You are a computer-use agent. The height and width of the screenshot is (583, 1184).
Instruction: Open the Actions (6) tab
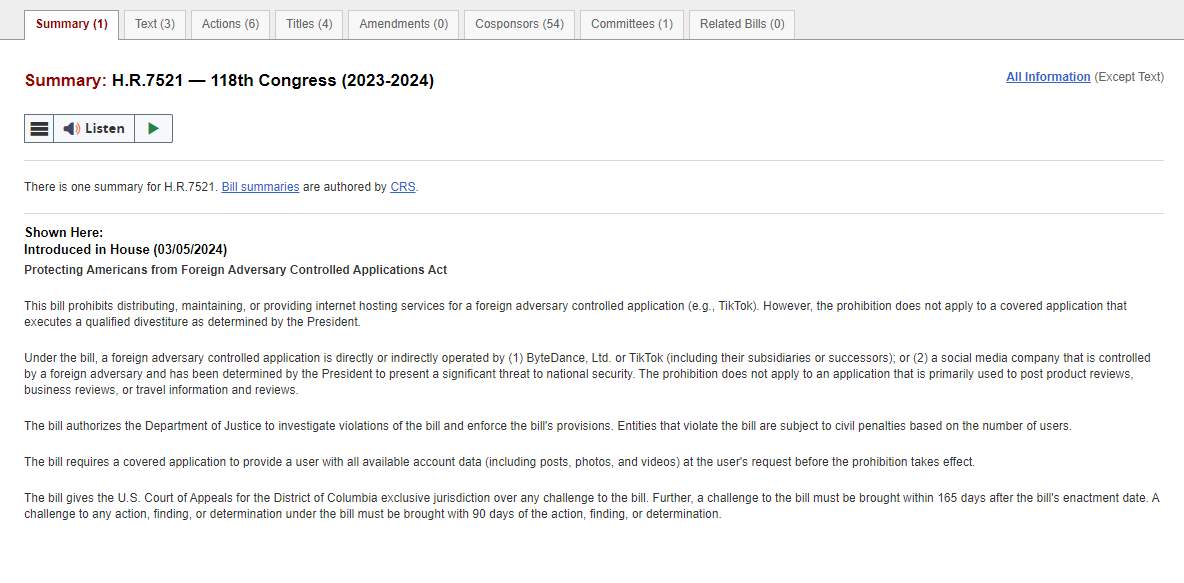230,24
